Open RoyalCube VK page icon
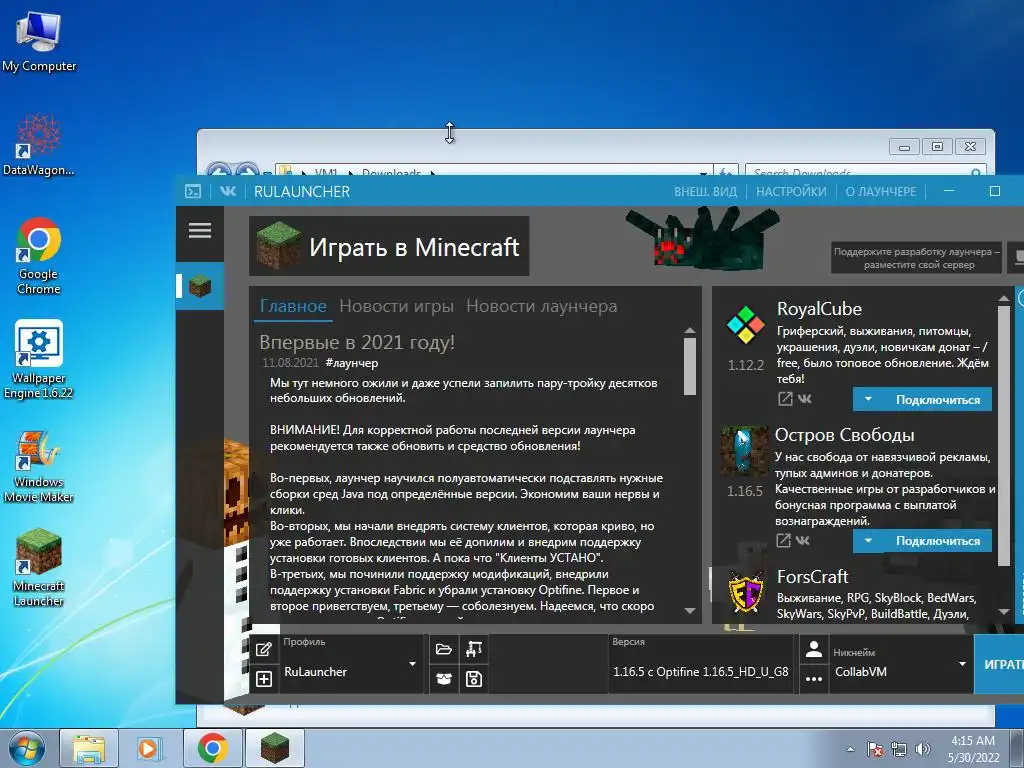 point(805,398)
